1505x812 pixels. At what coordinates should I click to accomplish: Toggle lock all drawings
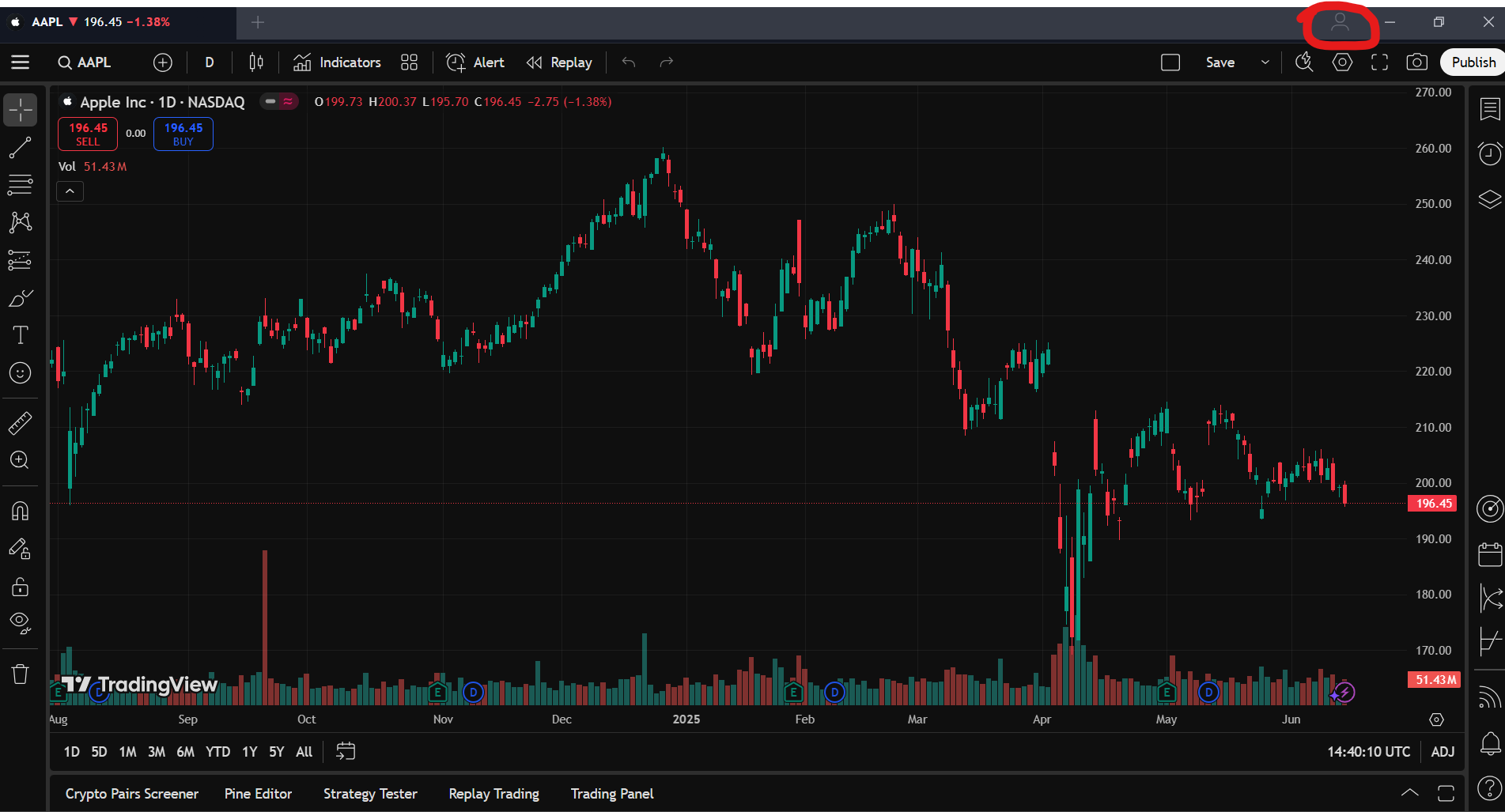click(21, 587)
